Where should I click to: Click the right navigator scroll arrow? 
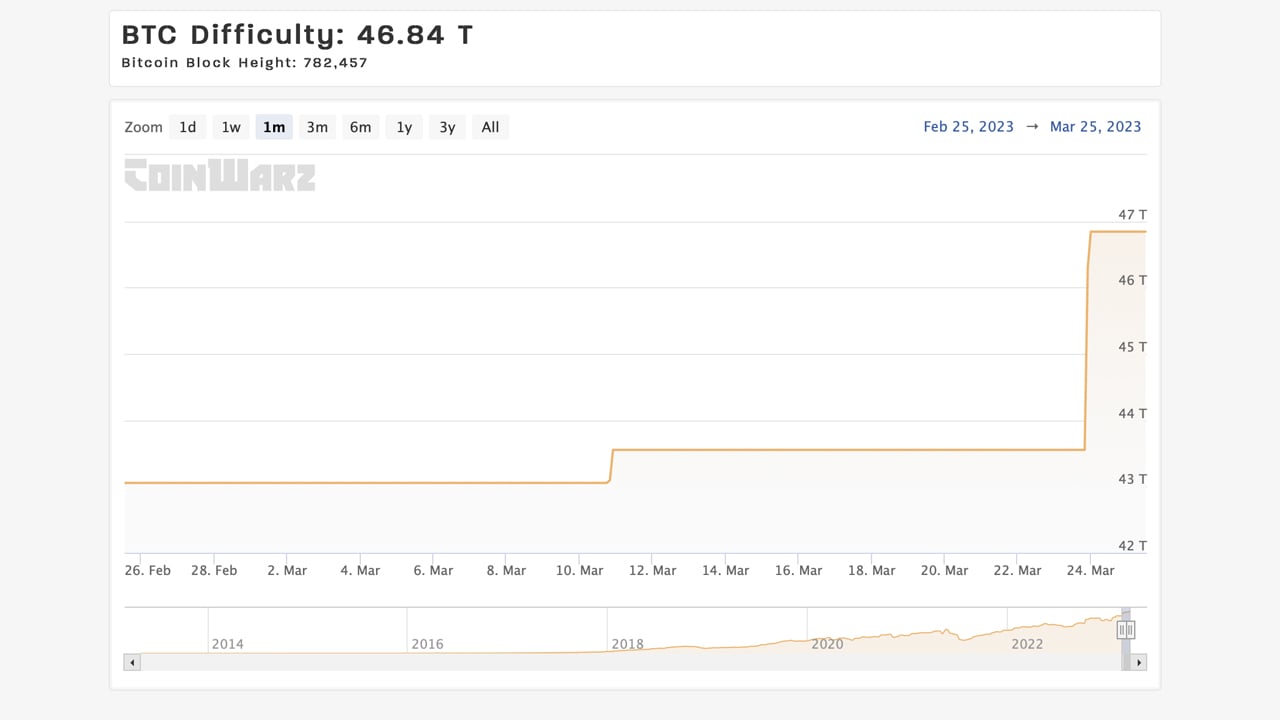[1139, 662]
